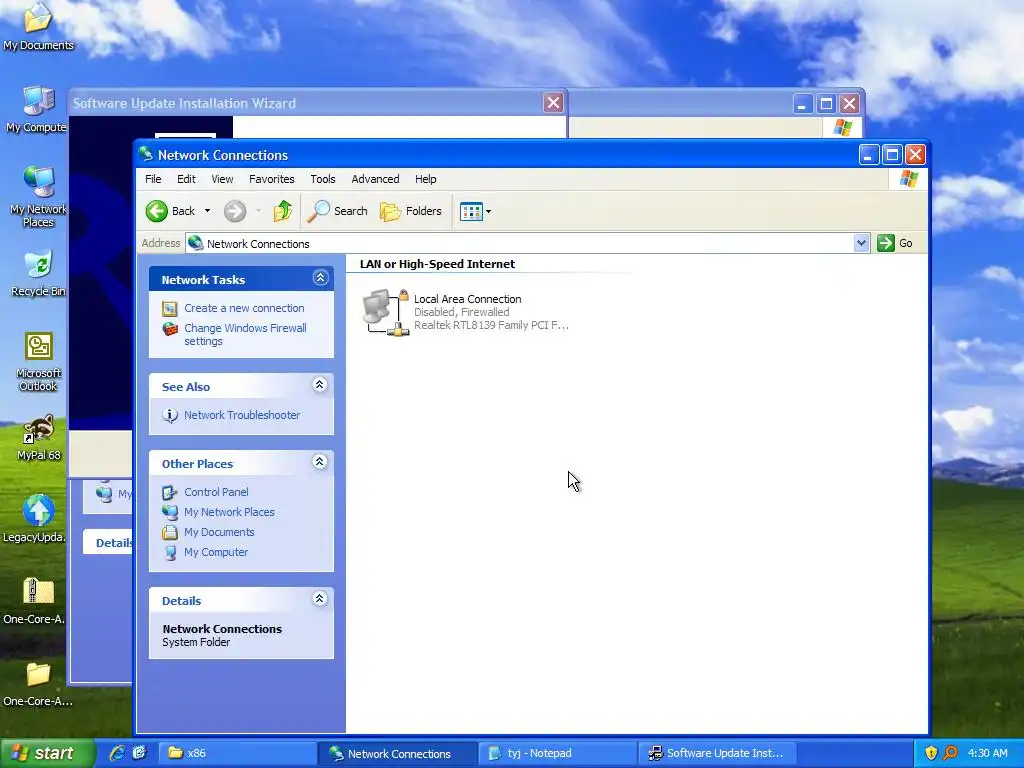Switch to Network Connections taskbar button
1024x768 pixels.
pyautogui.click(x=398, y=753)
